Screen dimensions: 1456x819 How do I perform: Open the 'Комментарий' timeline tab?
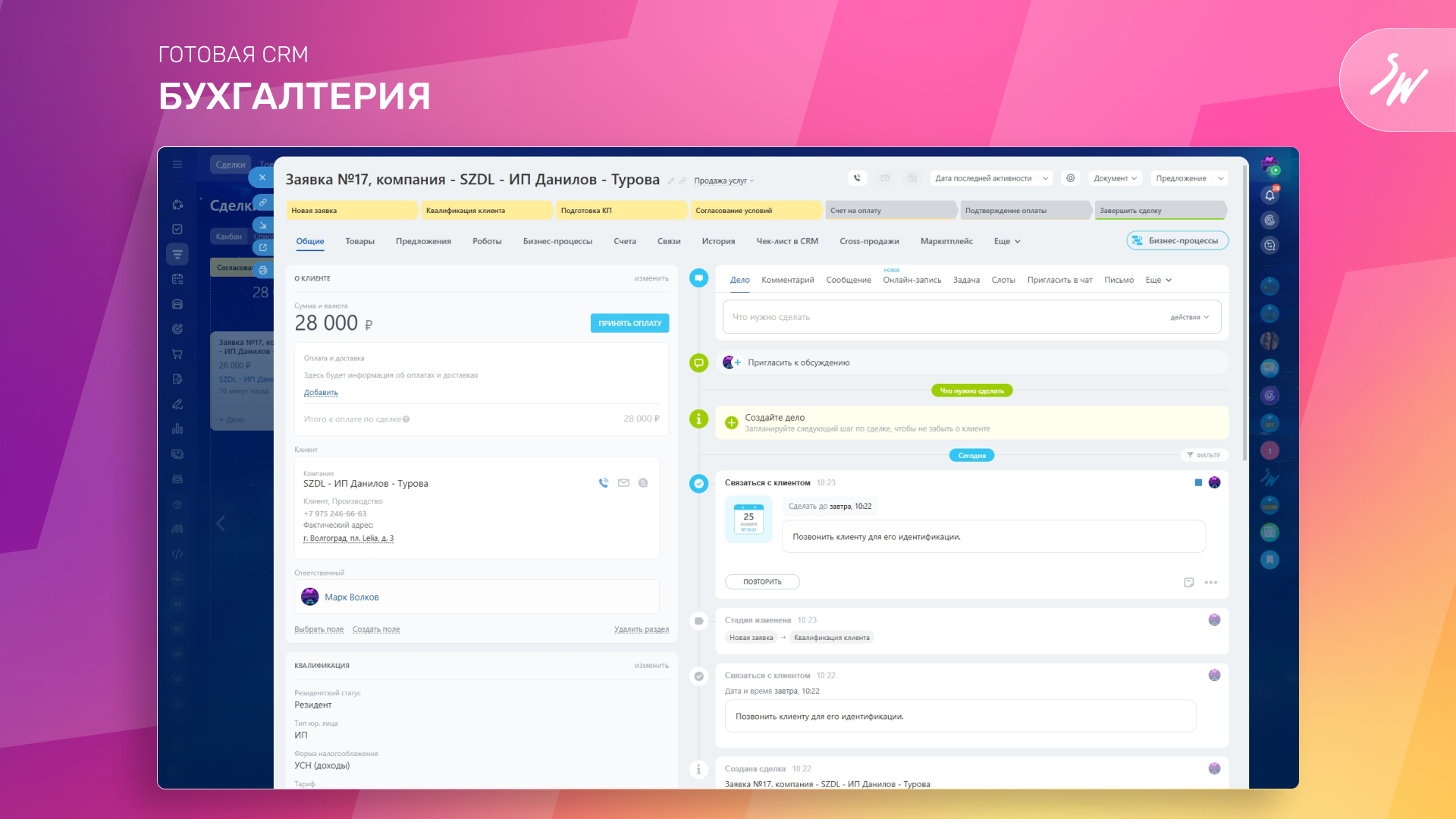(787, 280)
